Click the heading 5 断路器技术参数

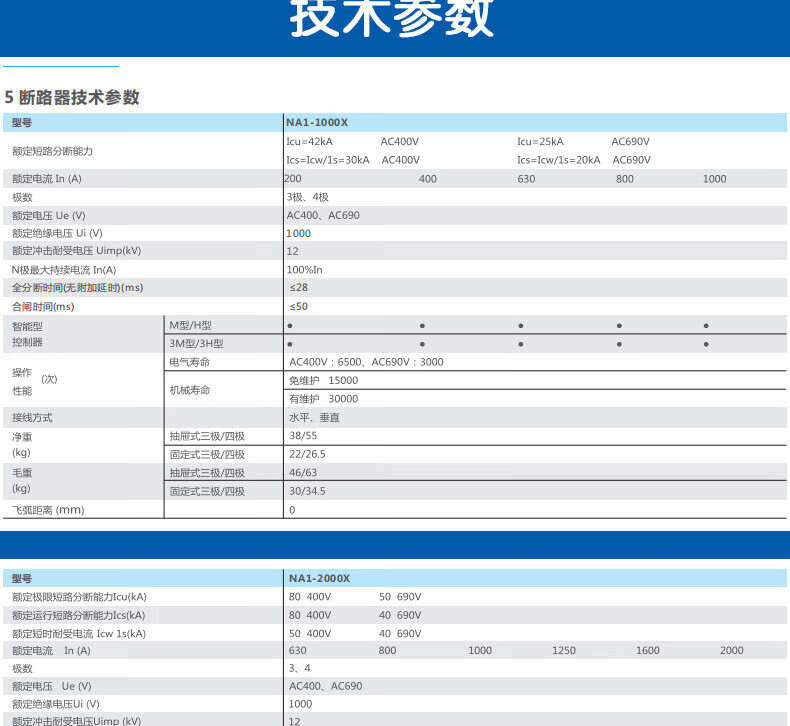[72, 98]
